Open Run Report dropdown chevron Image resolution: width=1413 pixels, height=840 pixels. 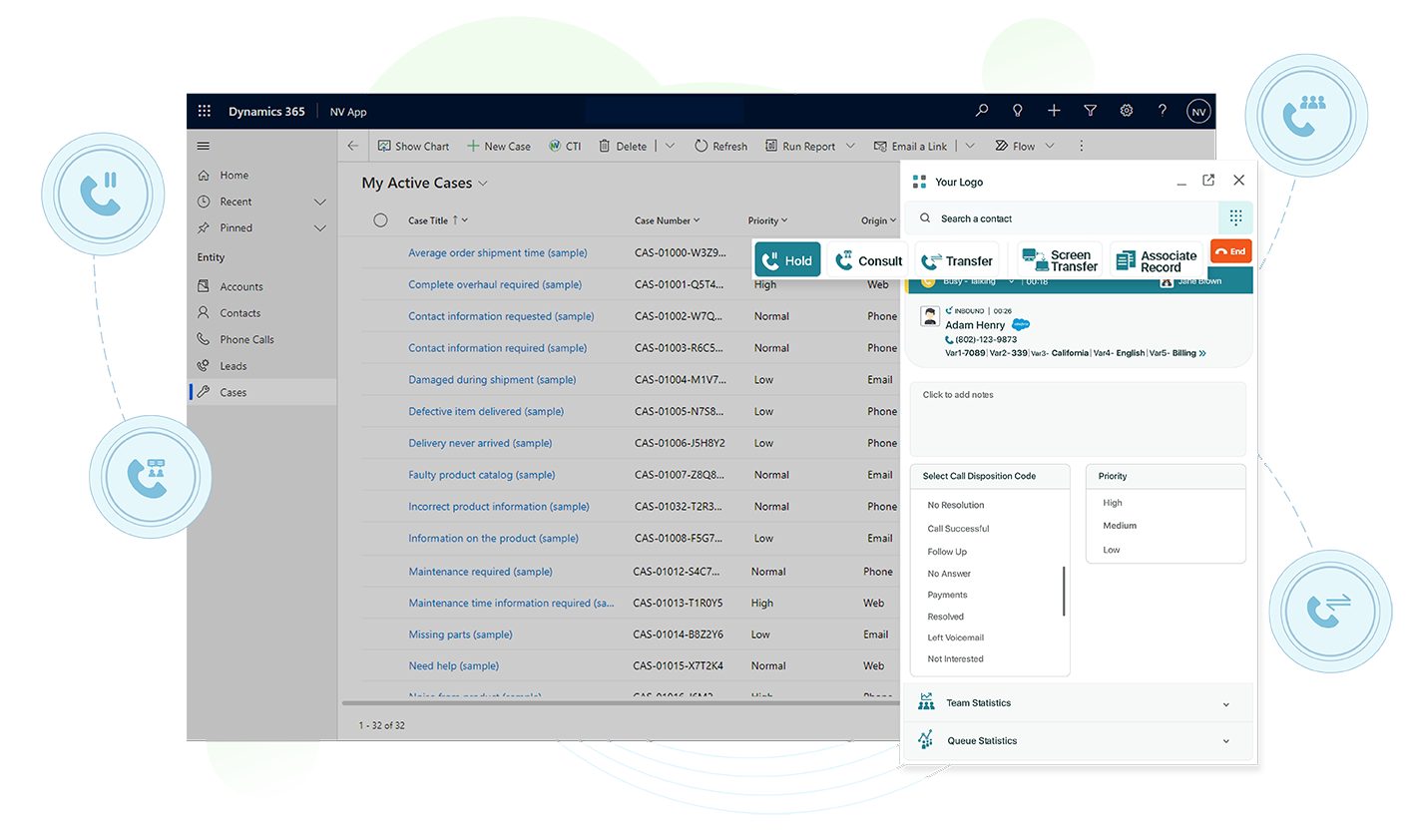[x=850, y=146]
